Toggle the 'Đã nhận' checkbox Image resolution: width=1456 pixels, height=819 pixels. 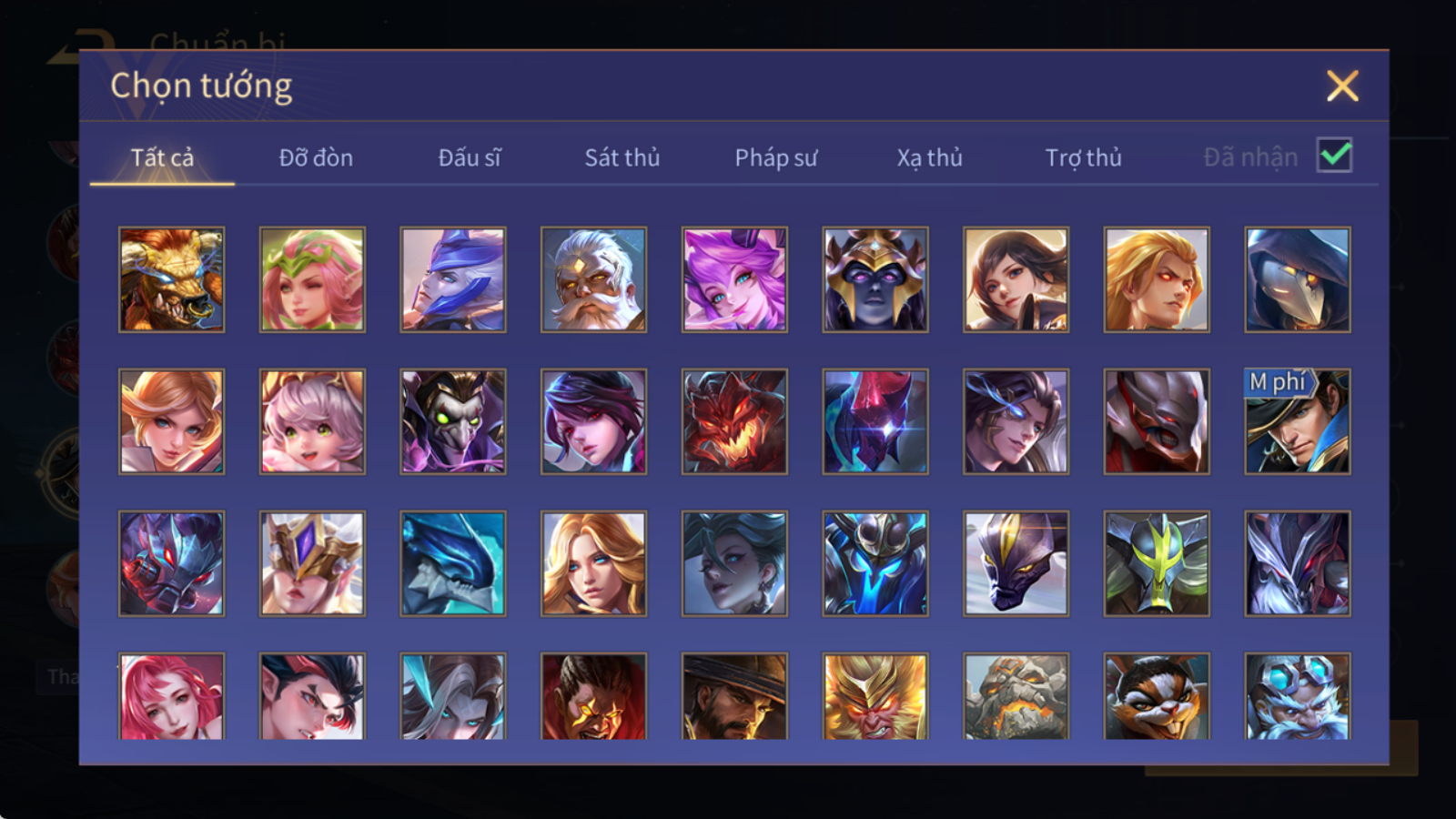(x=1335, y=156)
